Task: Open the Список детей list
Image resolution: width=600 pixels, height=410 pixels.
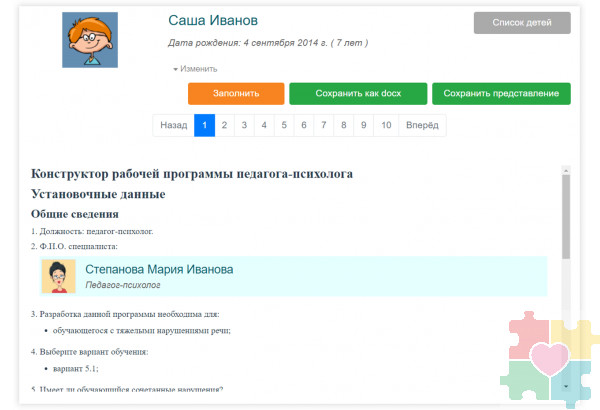Action: point(522,23)
